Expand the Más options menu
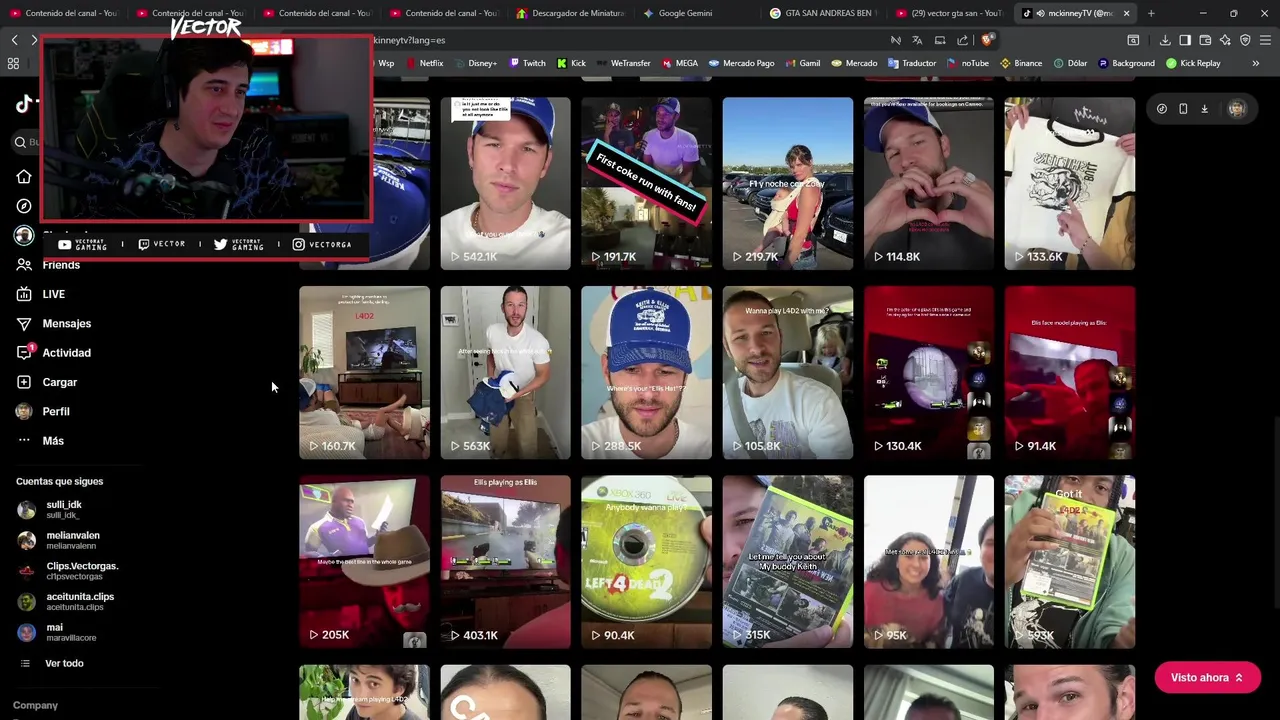1280x720 pixels. (x=53, y=441)
